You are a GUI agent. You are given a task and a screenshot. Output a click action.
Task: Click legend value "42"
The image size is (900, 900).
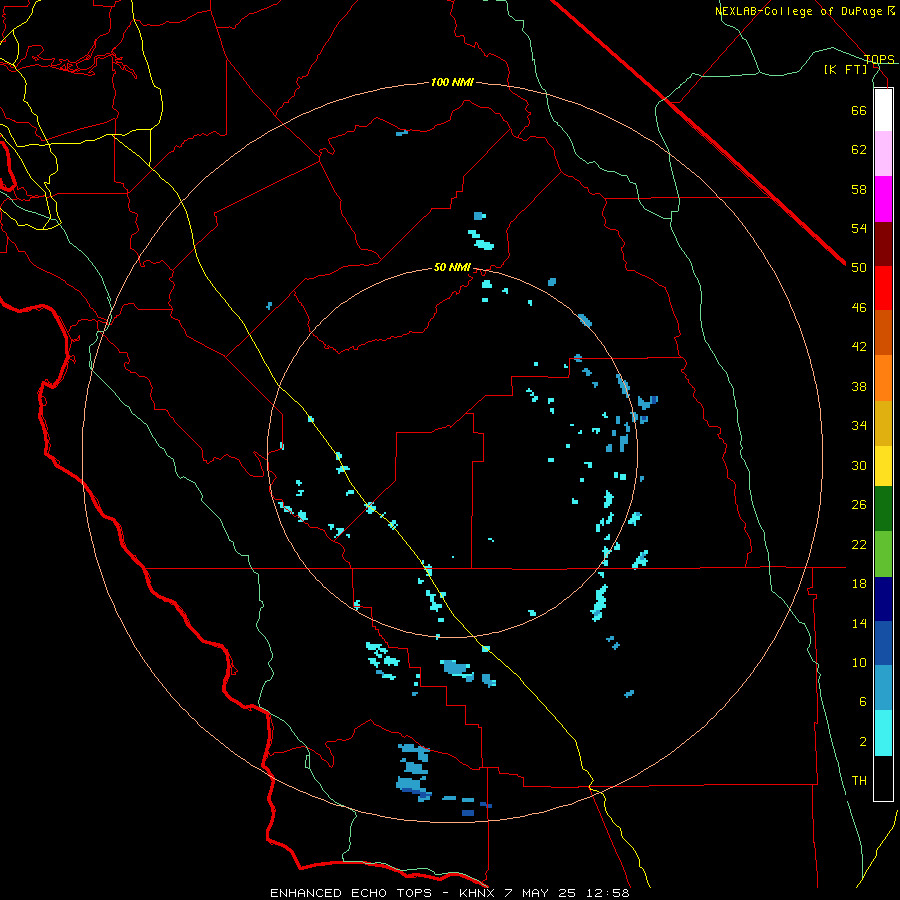point(859,347)
